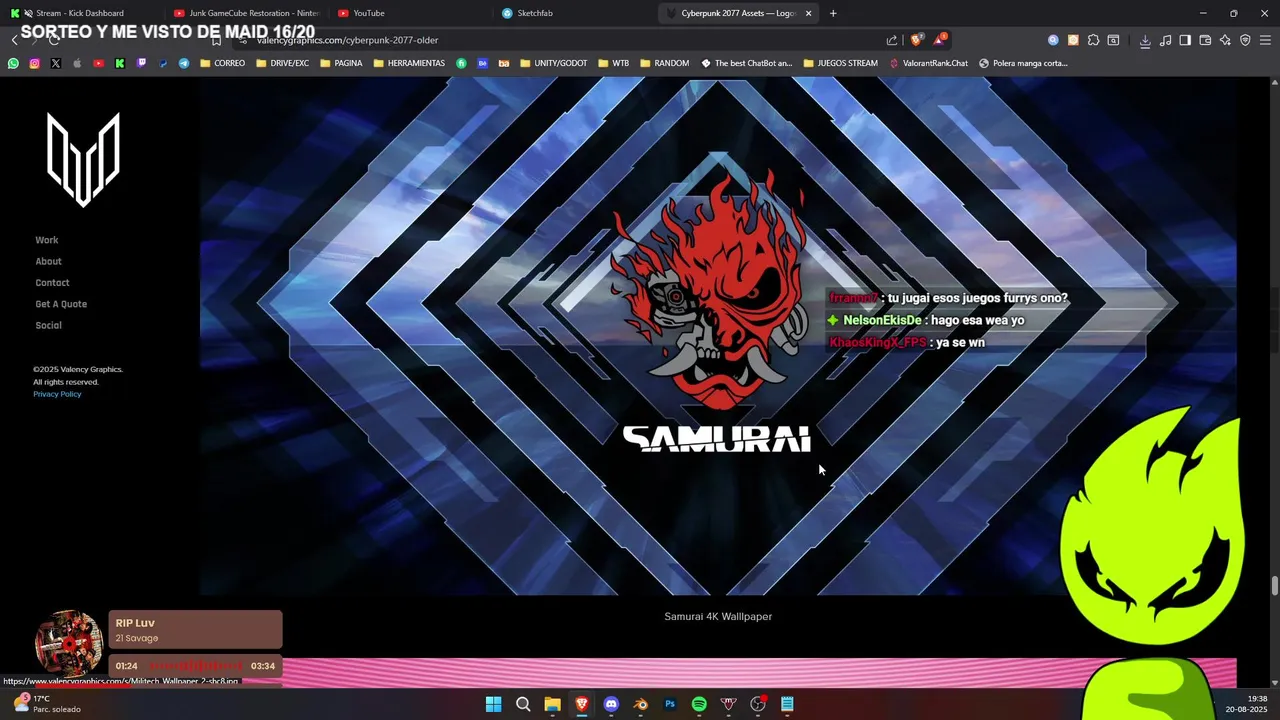This screenshot has width=1280, height=720.
Task: Open the Brave Wallet icon
Action: point(1205,40)
